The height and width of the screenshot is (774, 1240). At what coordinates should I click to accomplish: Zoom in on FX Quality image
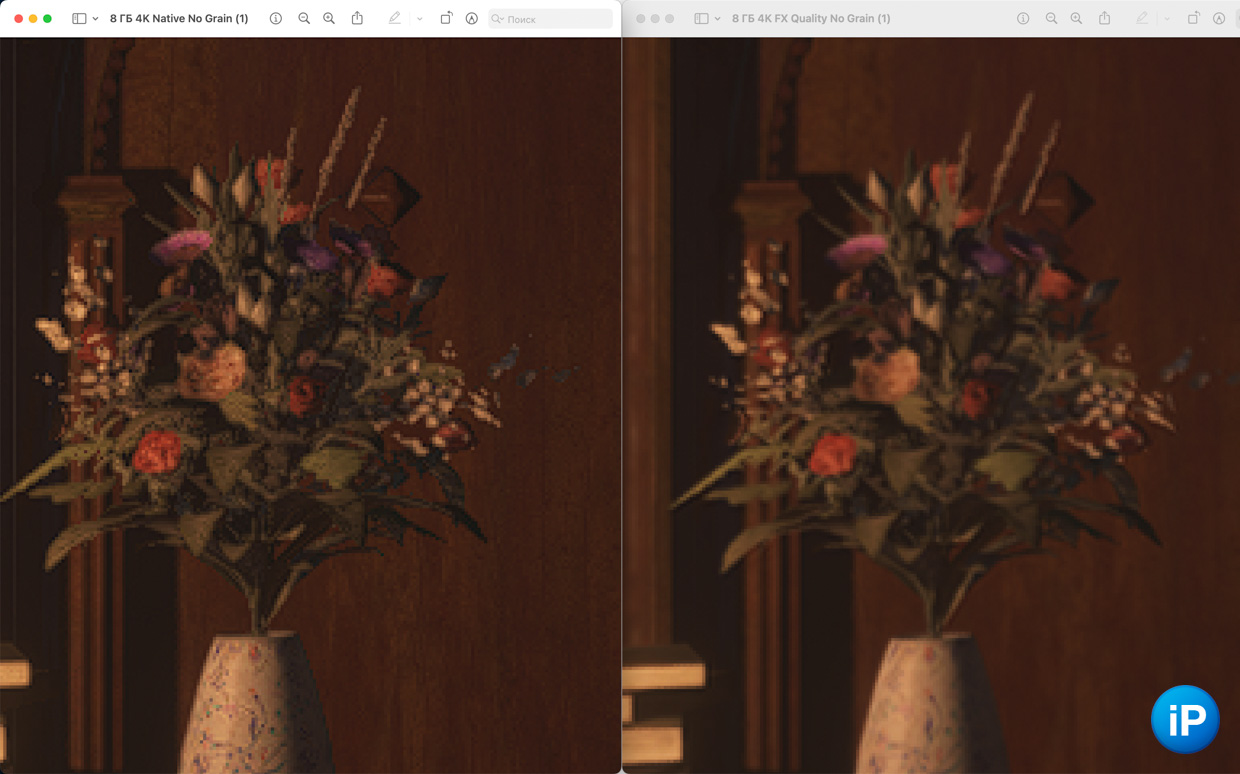[1076, 19]
